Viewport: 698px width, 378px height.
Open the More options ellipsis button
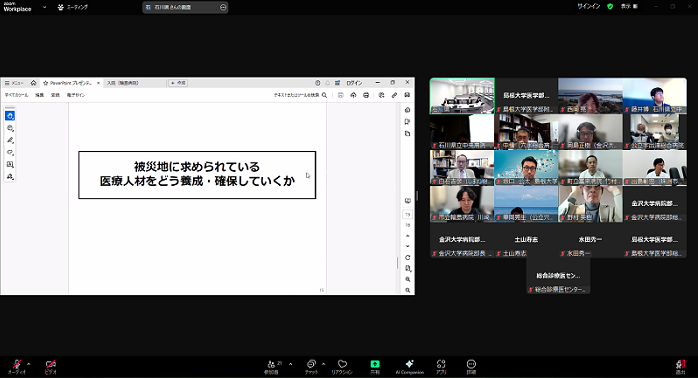pyautogui.click(x=471, y=367)
